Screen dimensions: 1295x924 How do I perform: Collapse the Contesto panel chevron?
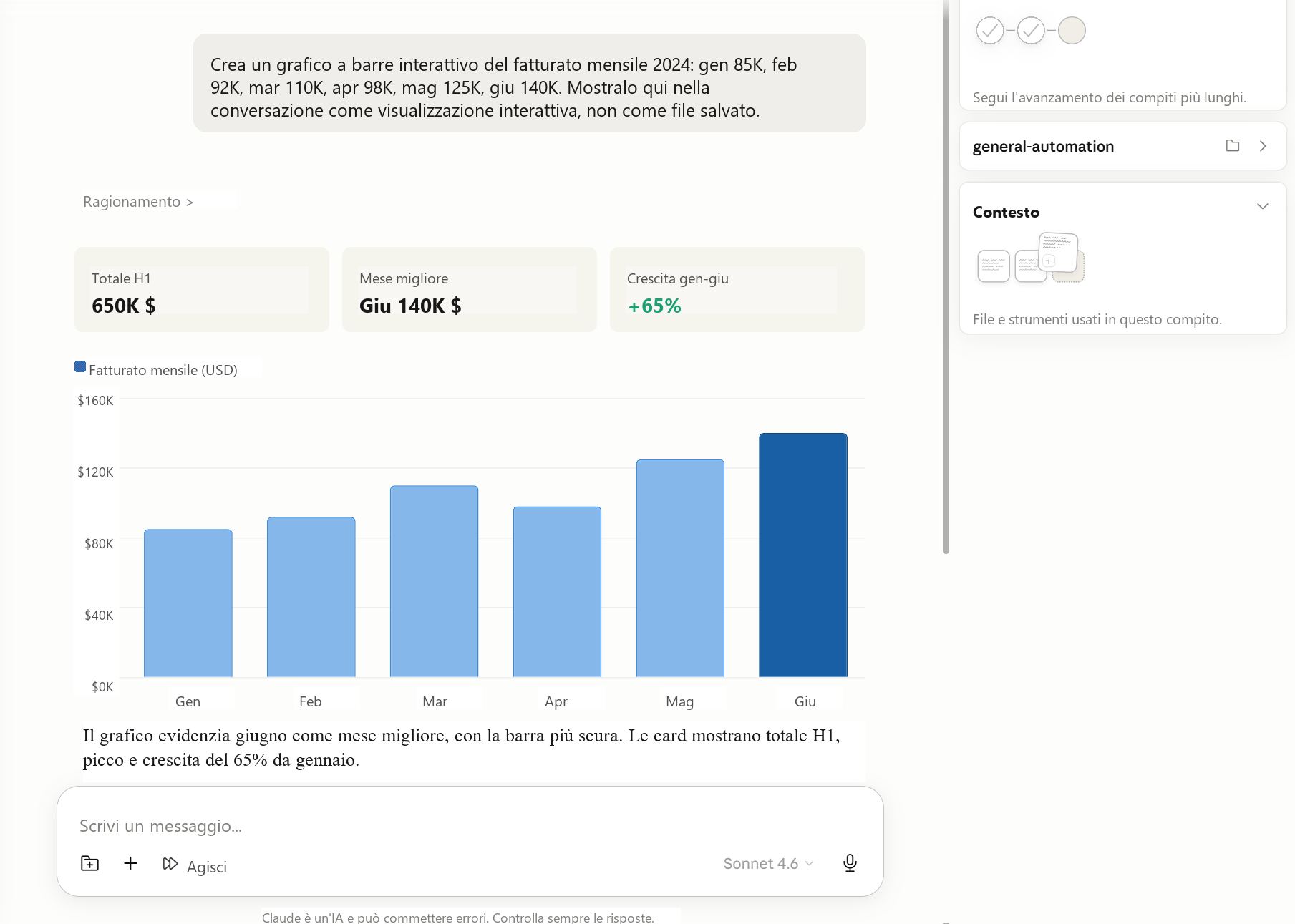point(1263,207)
